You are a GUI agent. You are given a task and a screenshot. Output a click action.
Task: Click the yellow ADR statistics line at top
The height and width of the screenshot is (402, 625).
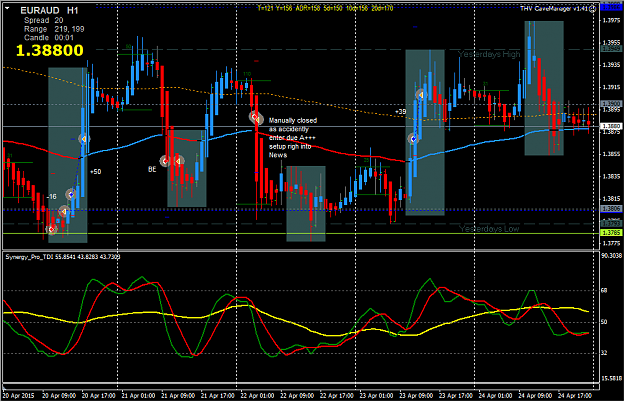tap(325, 8)
